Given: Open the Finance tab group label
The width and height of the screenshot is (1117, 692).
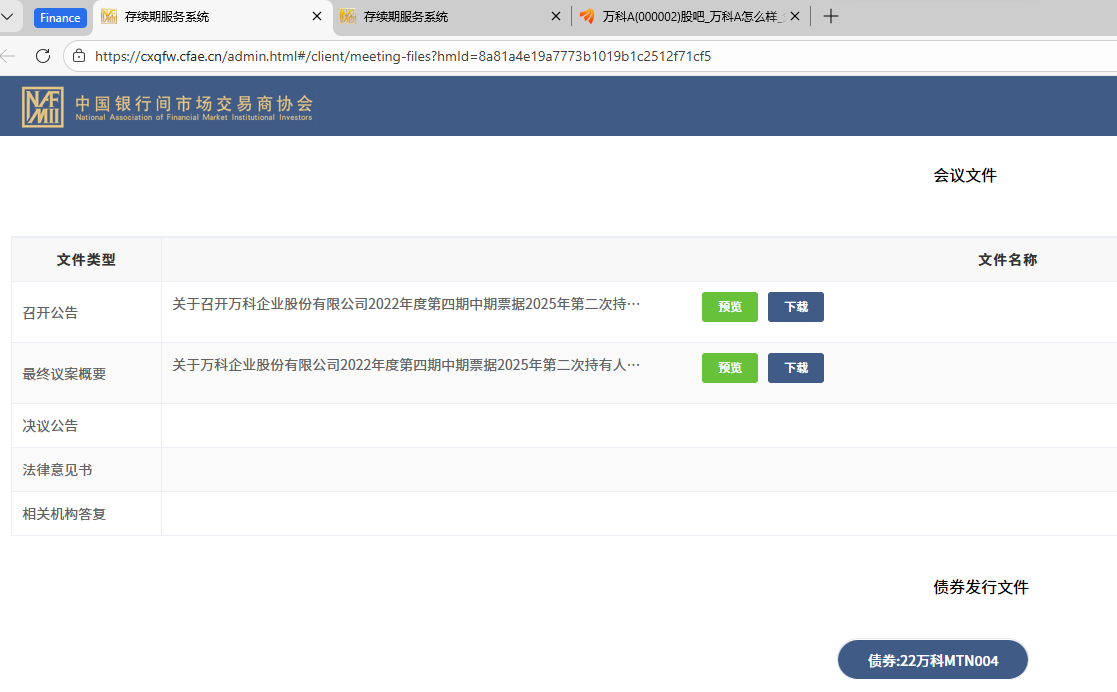Looking at the screenshot, I should pos(60,18).
